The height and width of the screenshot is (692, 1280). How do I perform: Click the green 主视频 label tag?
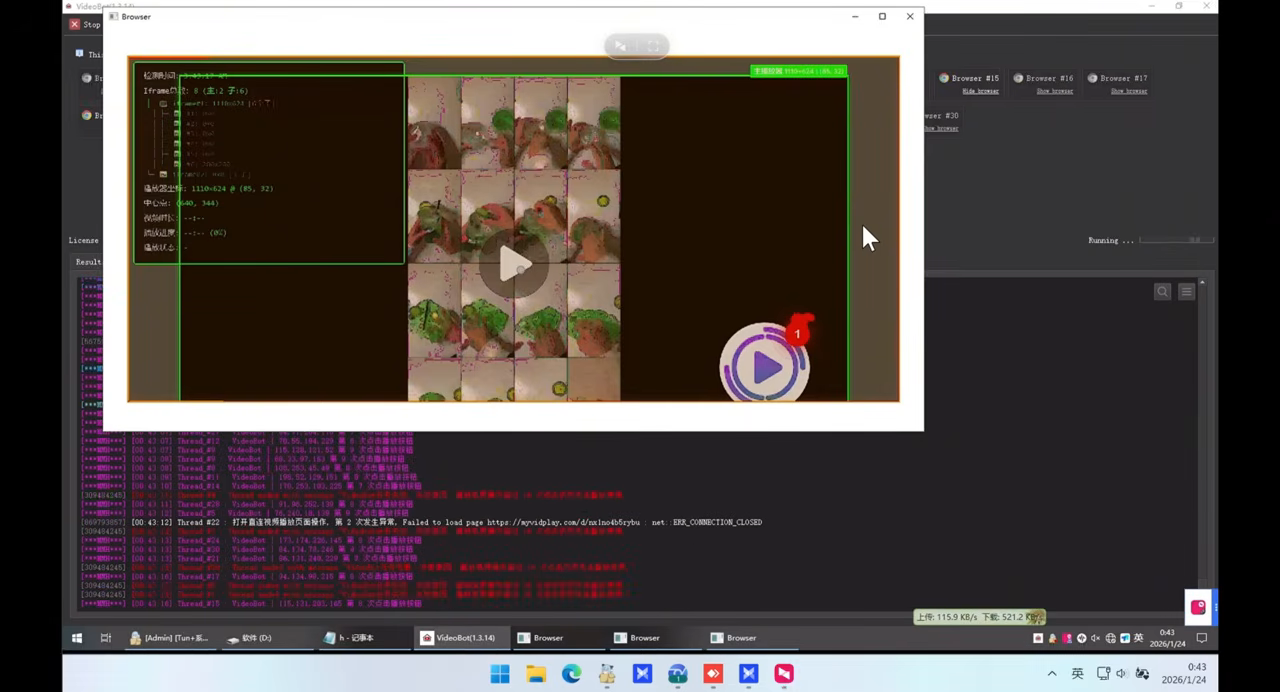pos(798,71)
